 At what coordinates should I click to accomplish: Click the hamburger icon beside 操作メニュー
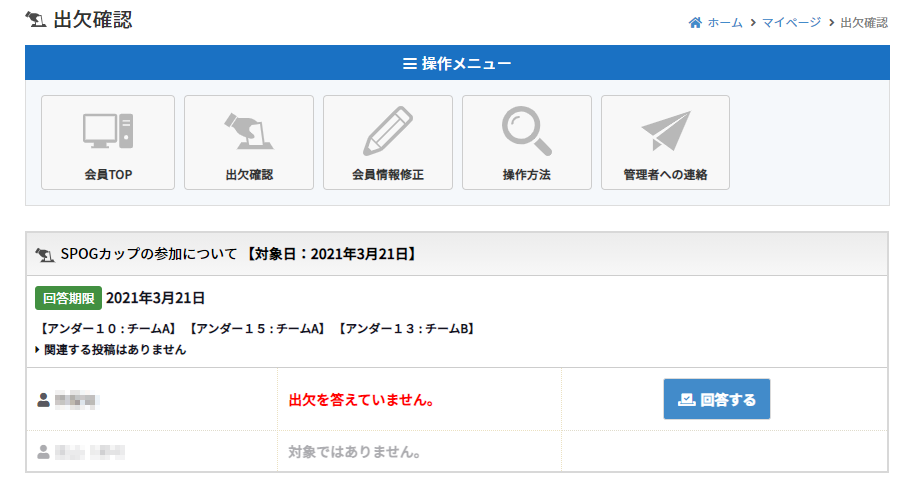pos(409,64)
